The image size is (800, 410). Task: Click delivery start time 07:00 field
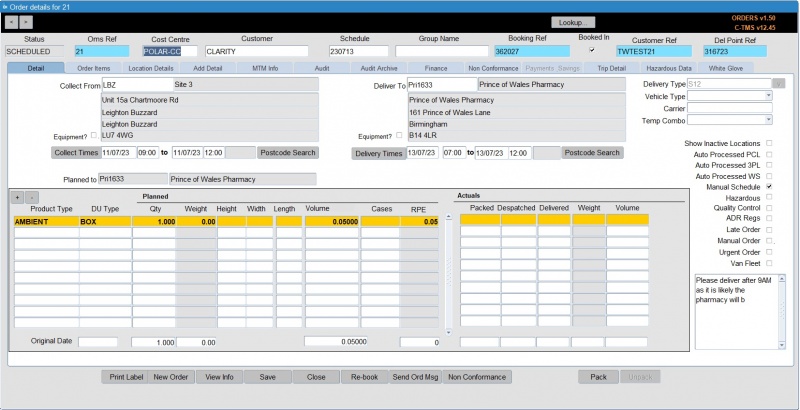[x=454, y=152]
